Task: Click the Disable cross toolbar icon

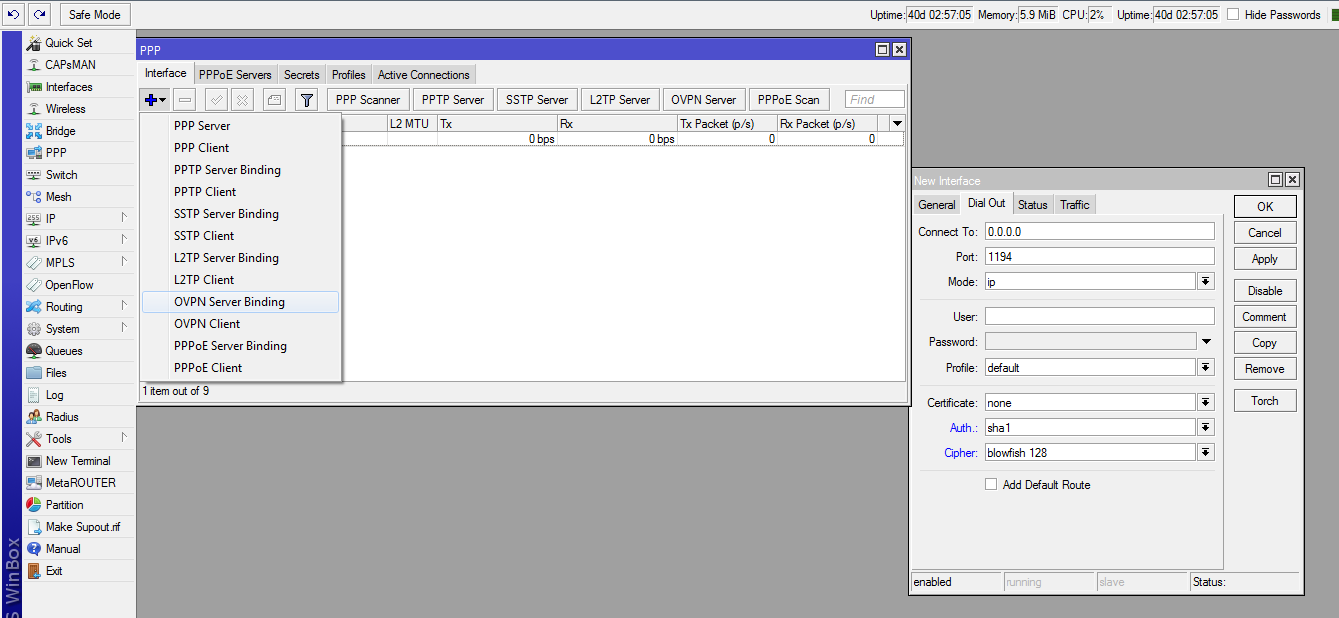Action: [243, 99]
